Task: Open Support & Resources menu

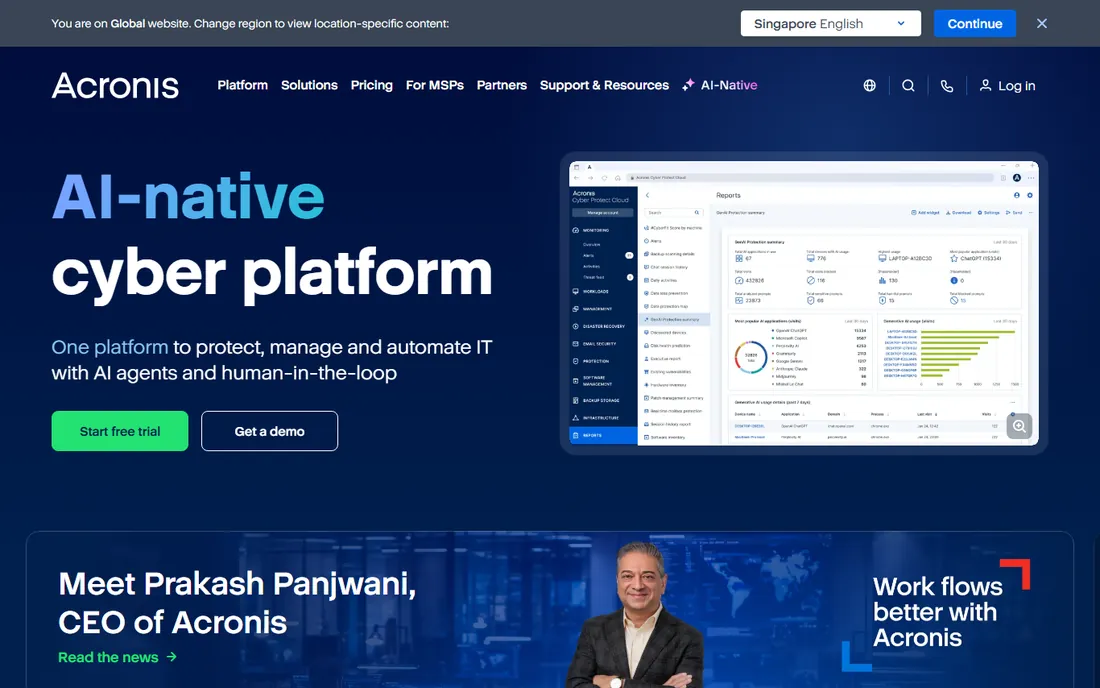Action: click(x=604, y=85)
